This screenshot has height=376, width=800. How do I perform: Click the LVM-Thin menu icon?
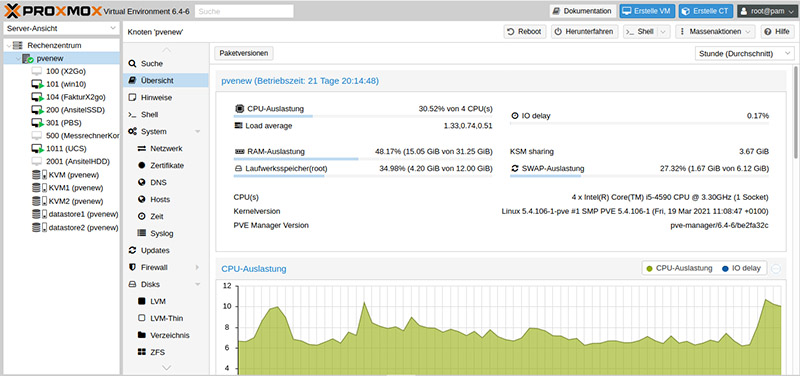pos(142,318)
